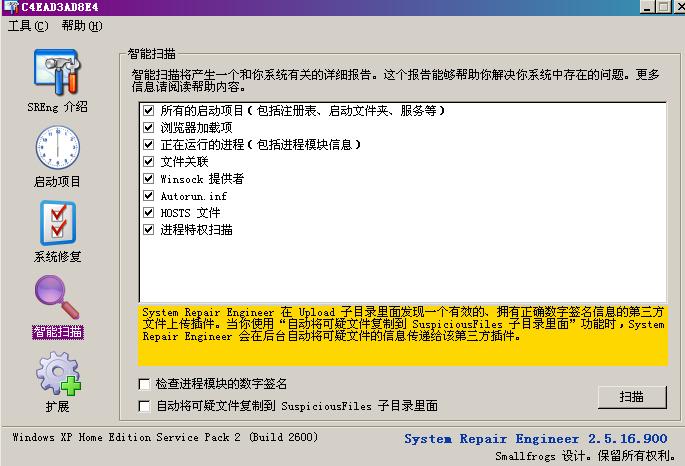Screen dimensions: 685x466
Task: Click the Smallfrogs 设计 copyright text
Action: pyautogui.click(x=586, y=456)
